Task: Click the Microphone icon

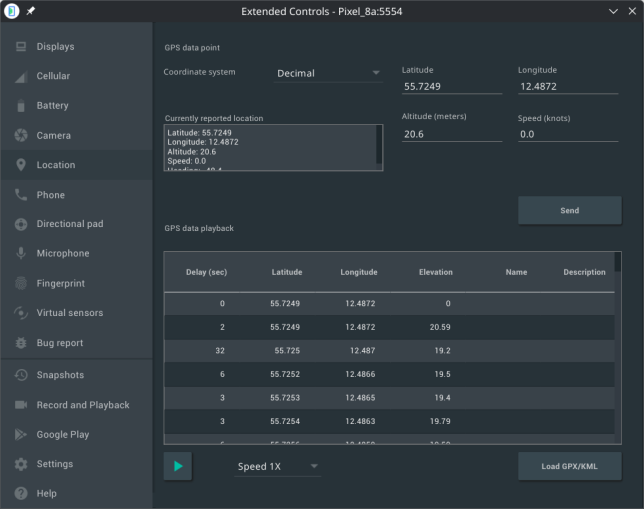Action: pyautogui.click(x=21, y=253)
